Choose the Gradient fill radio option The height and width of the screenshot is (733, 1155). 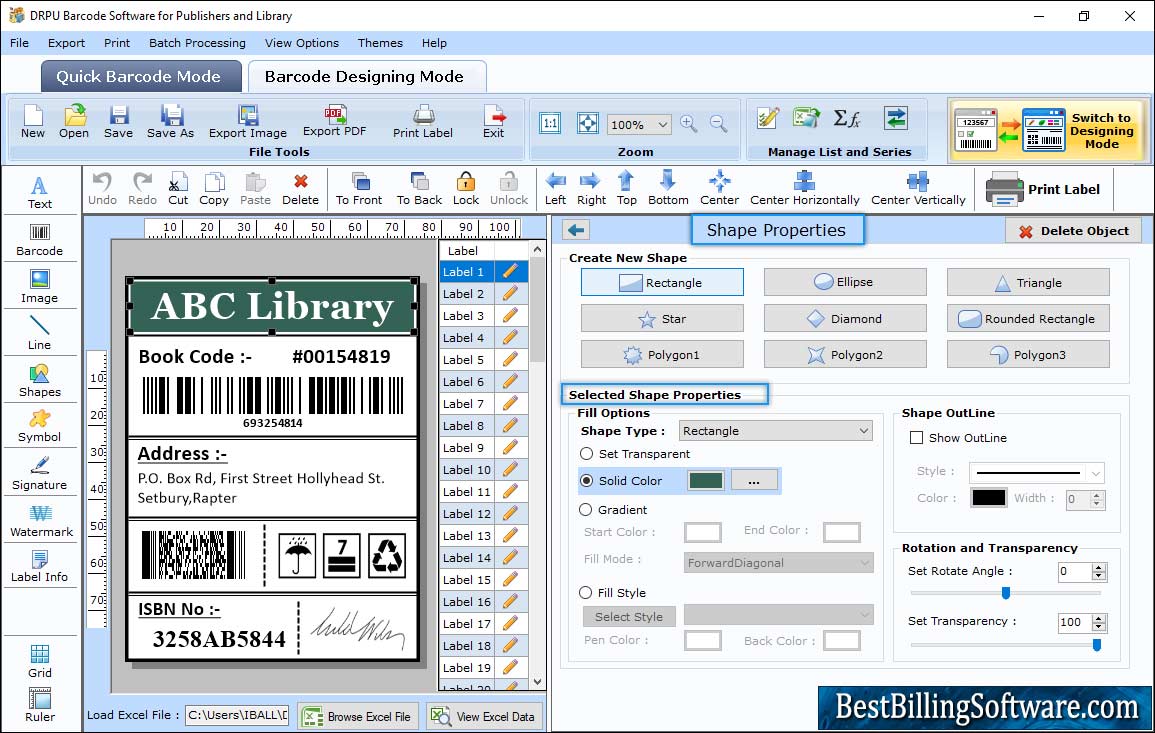pyautogui.click(x=586, y=510)
